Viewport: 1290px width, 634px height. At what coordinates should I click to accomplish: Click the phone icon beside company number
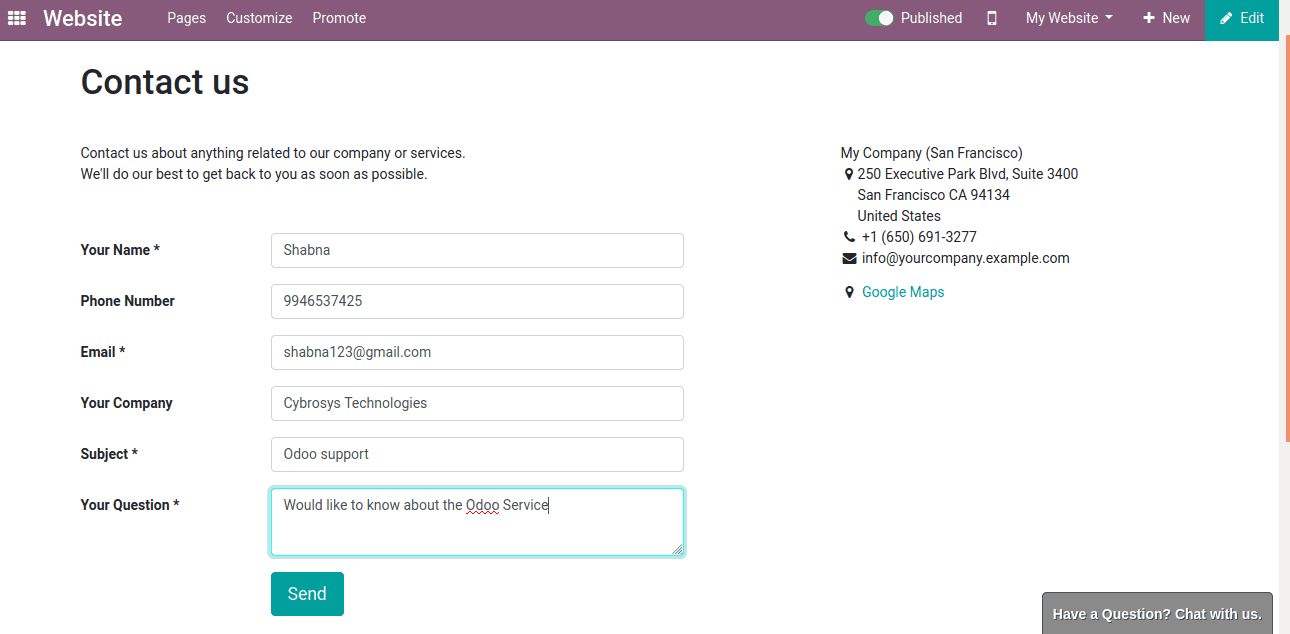(x=849, y=237)
